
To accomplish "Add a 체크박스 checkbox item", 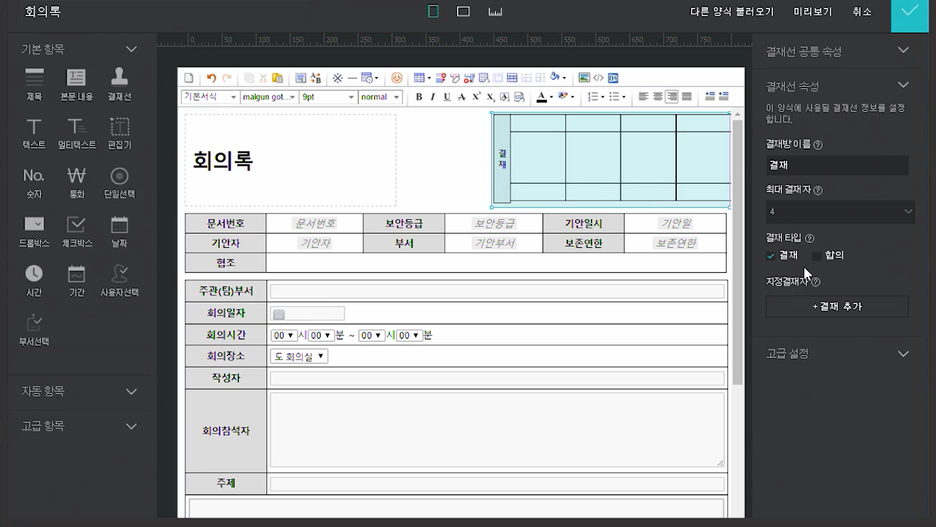I will [x=76, y=232].
